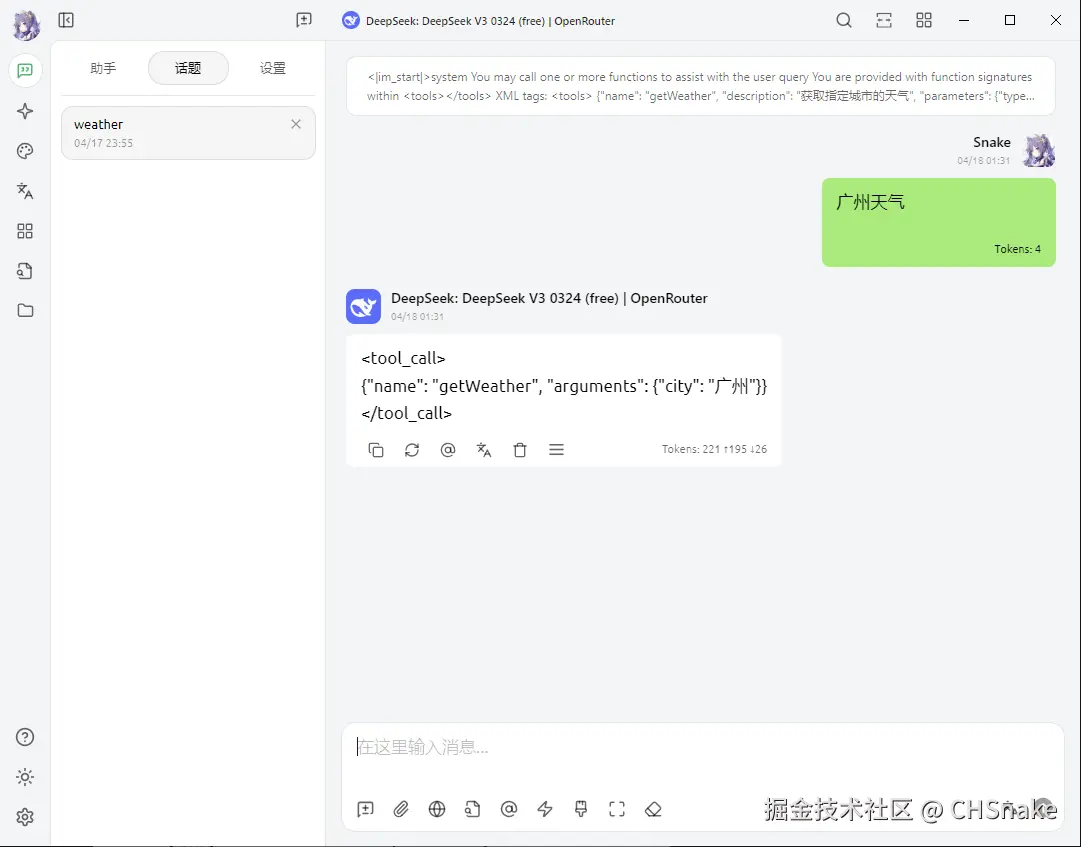Click the Tokens: 221 usage label
This screenshot has width=1081, height=847.
[714, 449]
